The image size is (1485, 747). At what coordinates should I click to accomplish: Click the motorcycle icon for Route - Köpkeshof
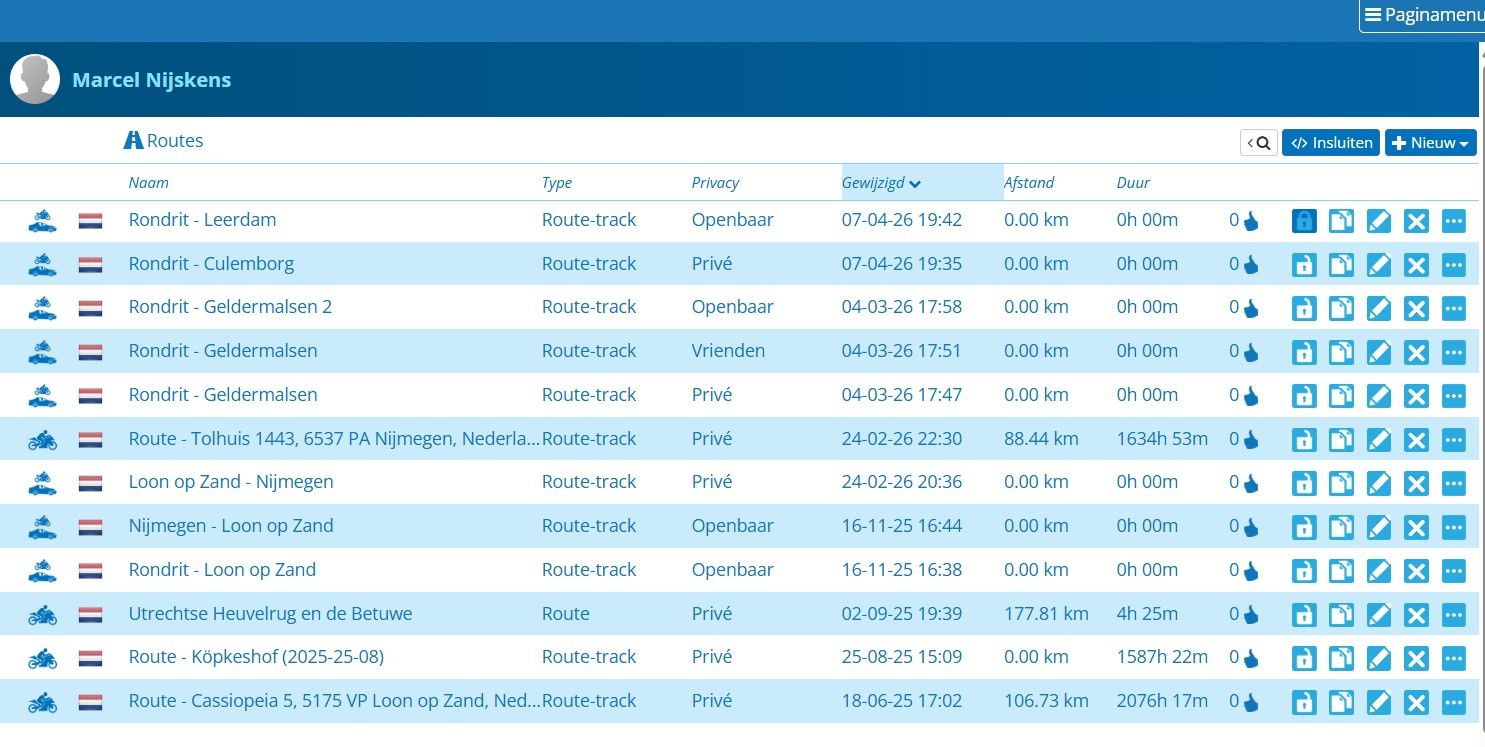[x=42, y=658]
